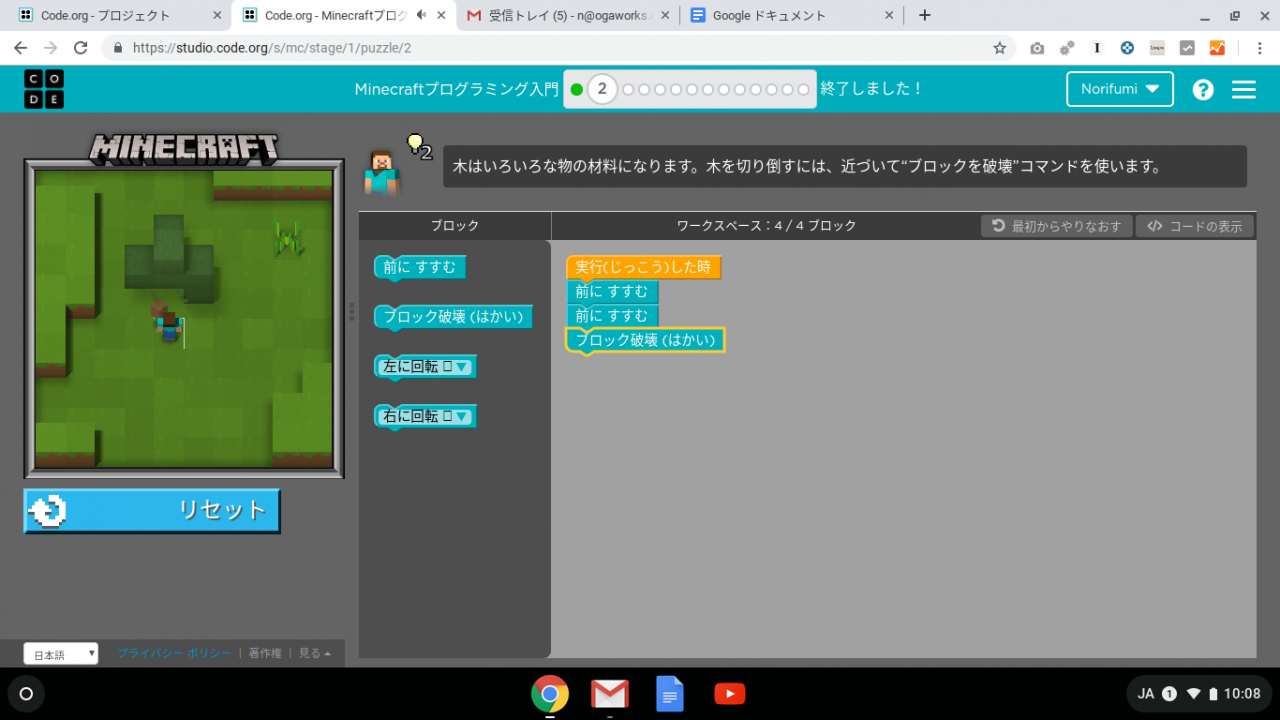Click the Code.org logo
Image resolution: width=1280 pixels, height=720 pixels.
tap(44, 89)
